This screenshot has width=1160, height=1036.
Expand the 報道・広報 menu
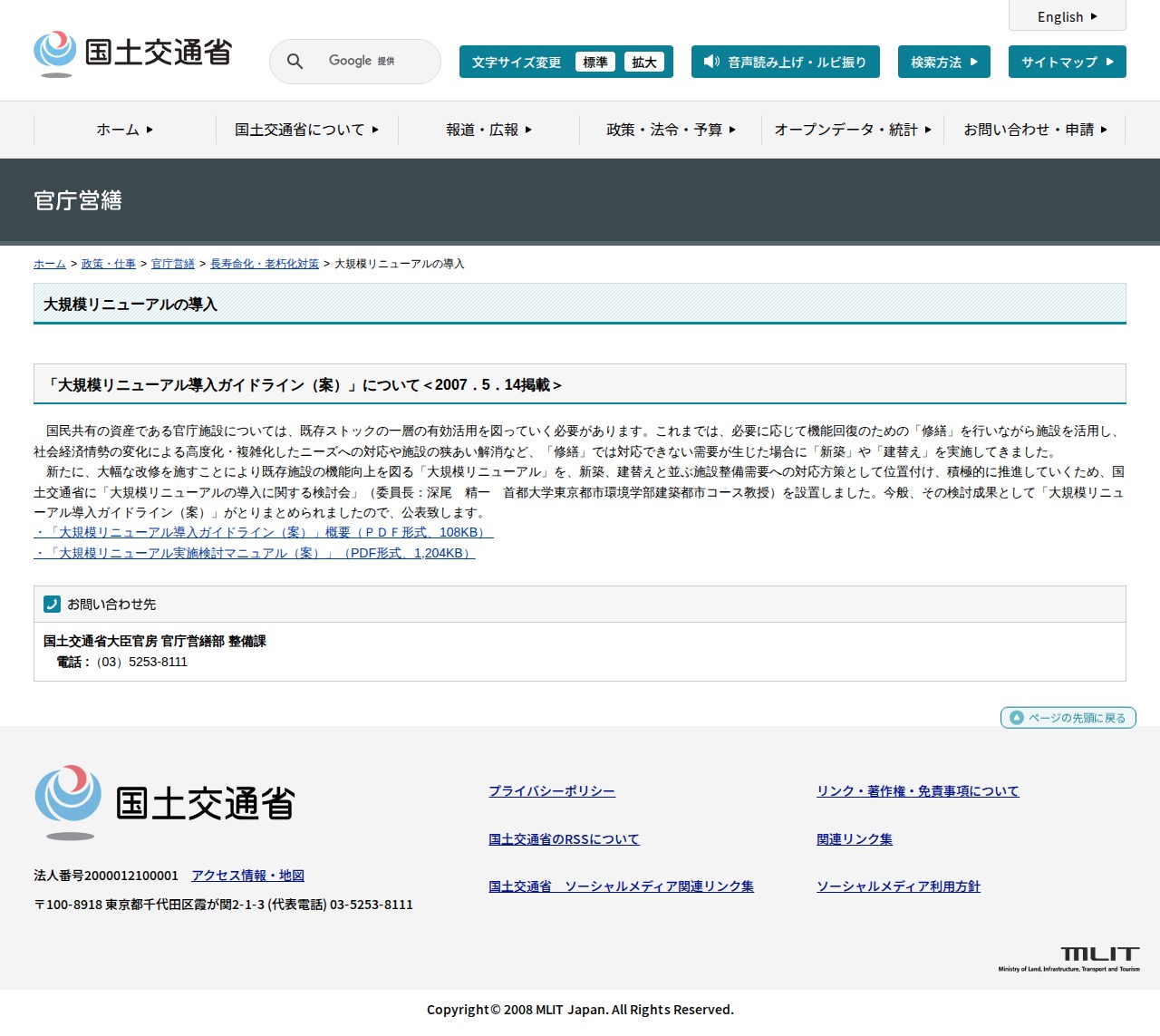(x=488, y=130)
